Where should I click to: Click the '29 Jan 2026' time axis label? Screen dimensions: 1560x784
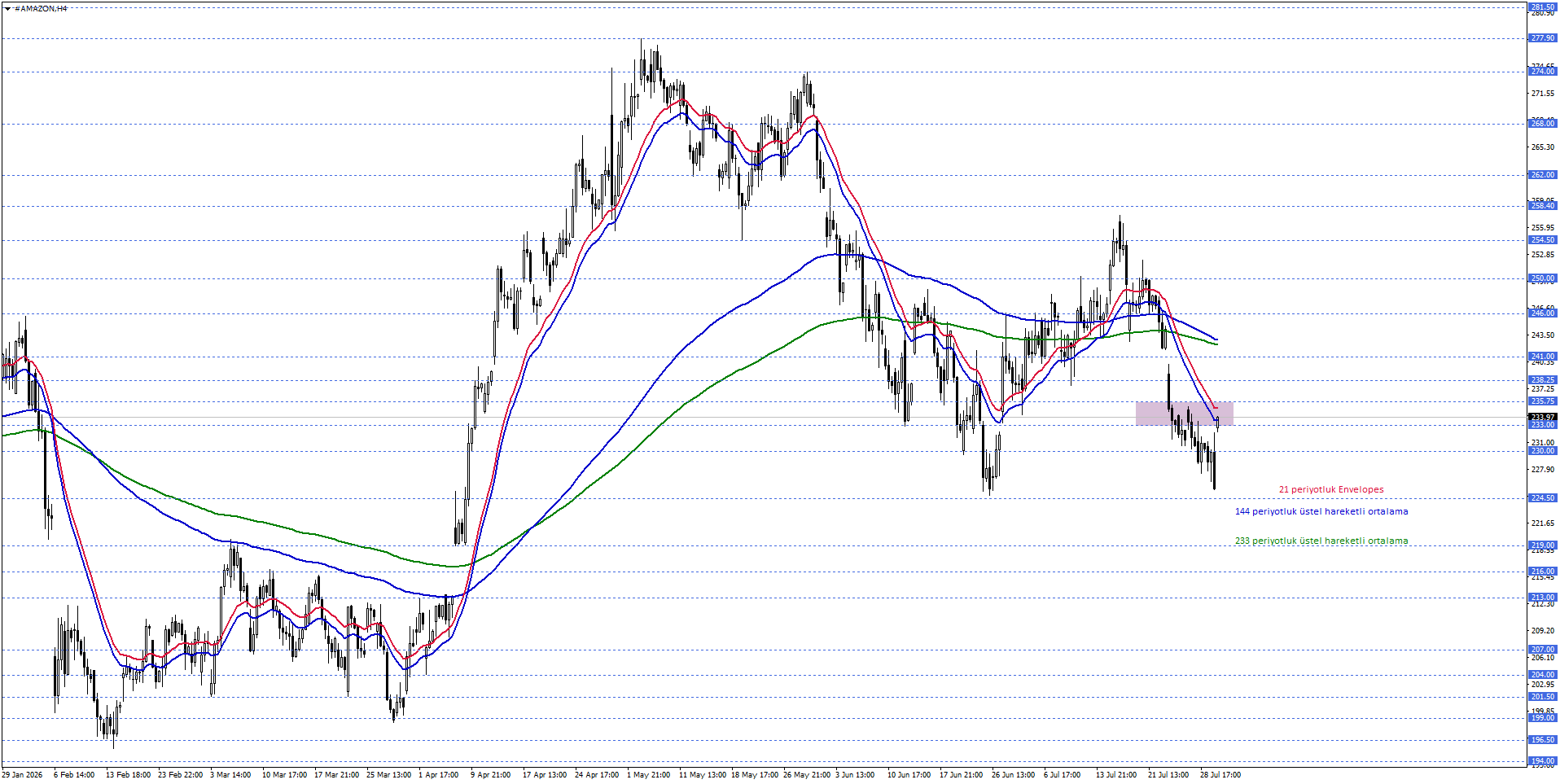click(x=22, y=775)
